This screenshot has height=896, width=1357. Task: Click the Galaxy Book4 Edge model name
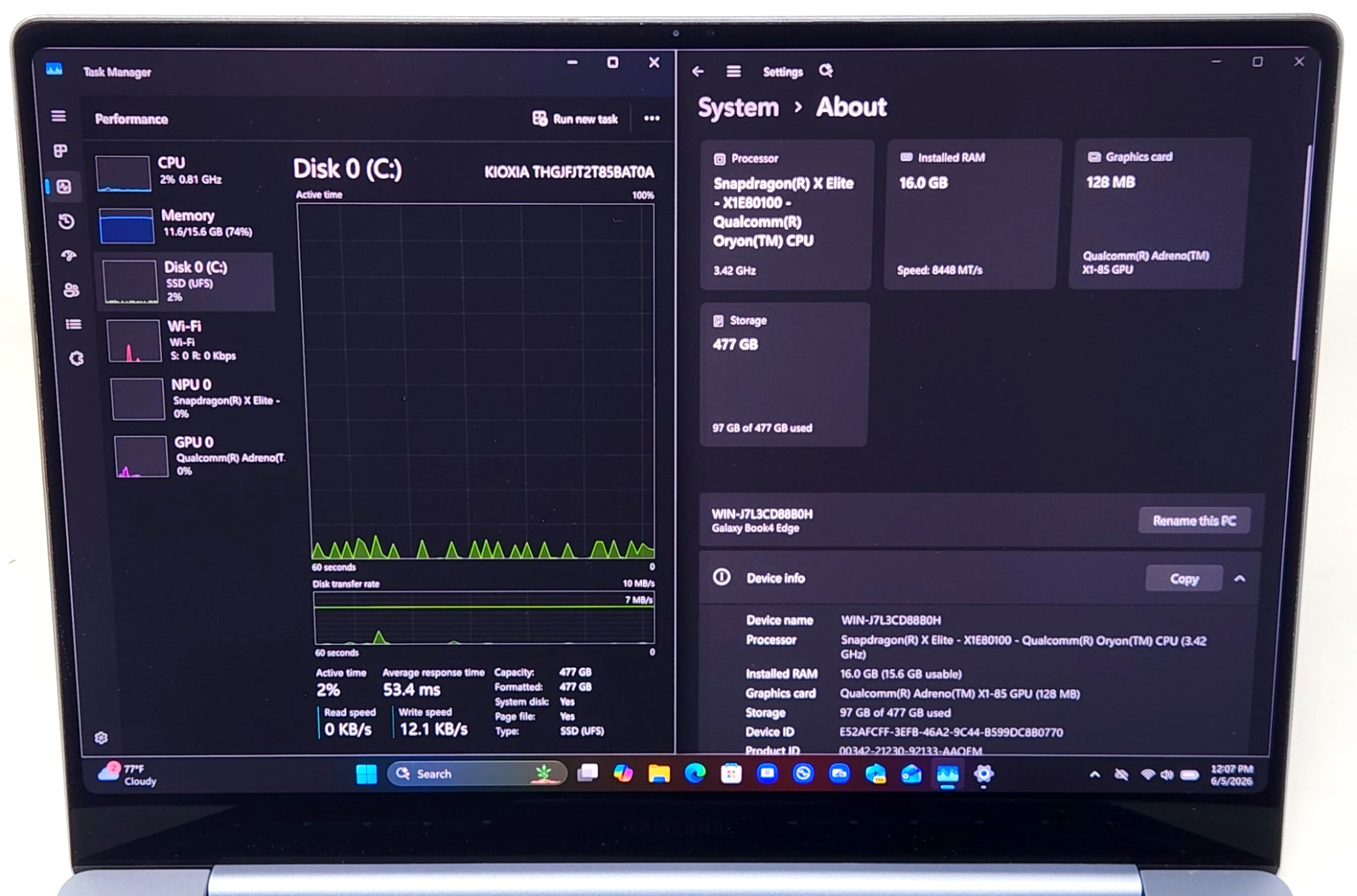click(x=755, y=528)
